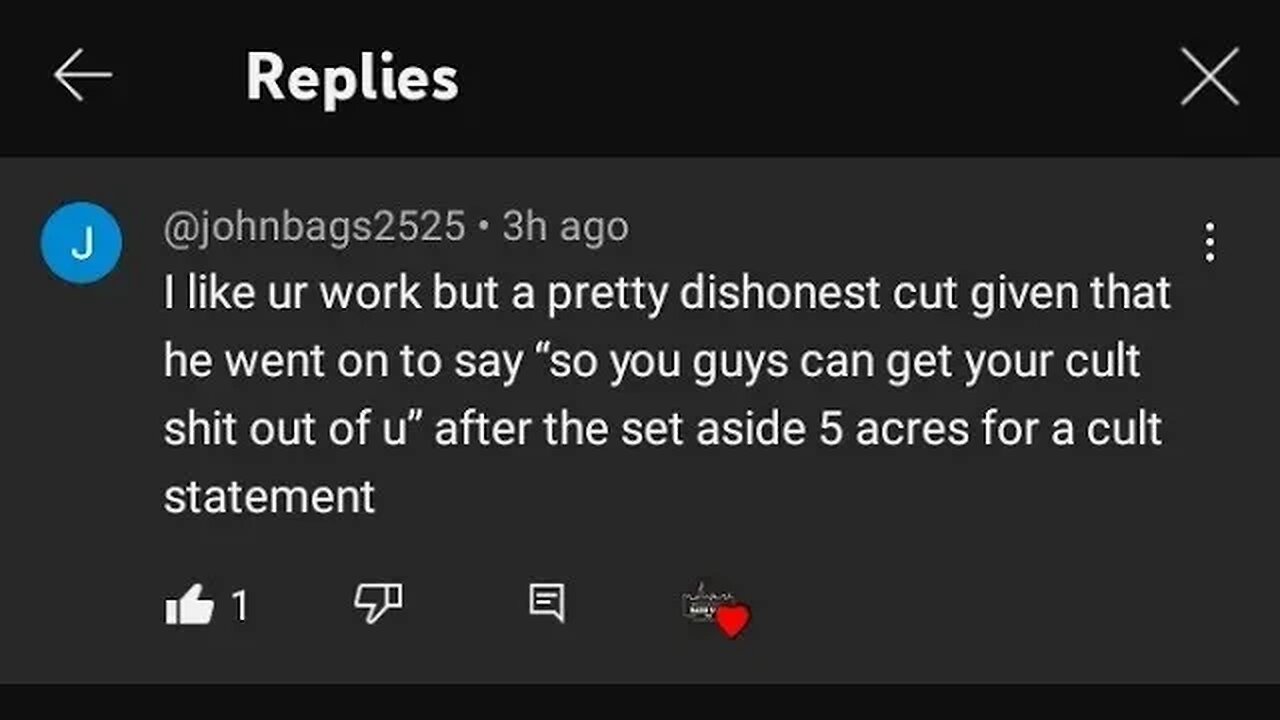Open @johnbags2525 channel link
Screen dimensions: 1280x720
[x=314, y=227]
